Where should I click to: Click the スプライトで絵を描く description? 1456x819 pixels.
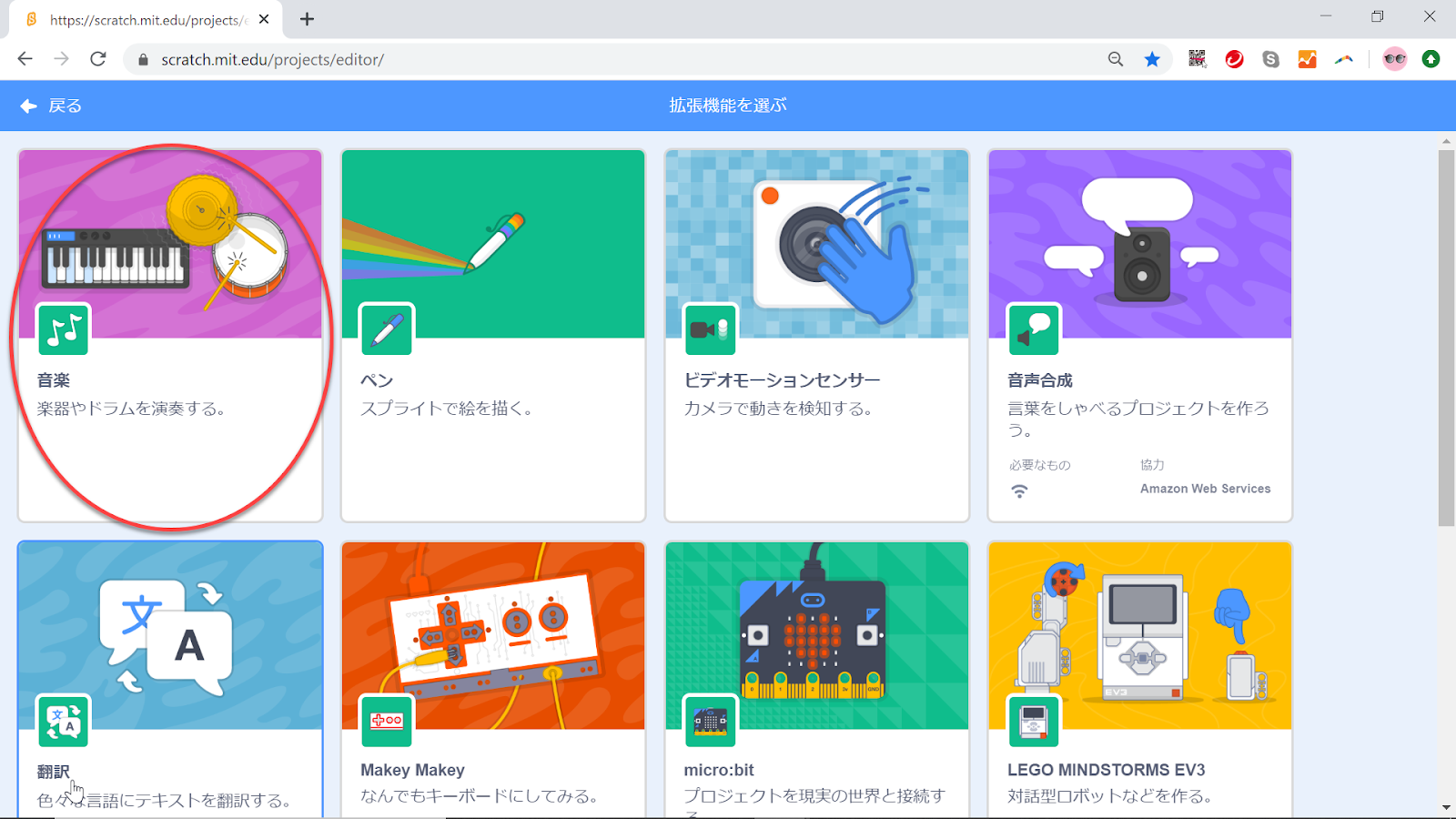pyautogui.click(x=447, y=409)
